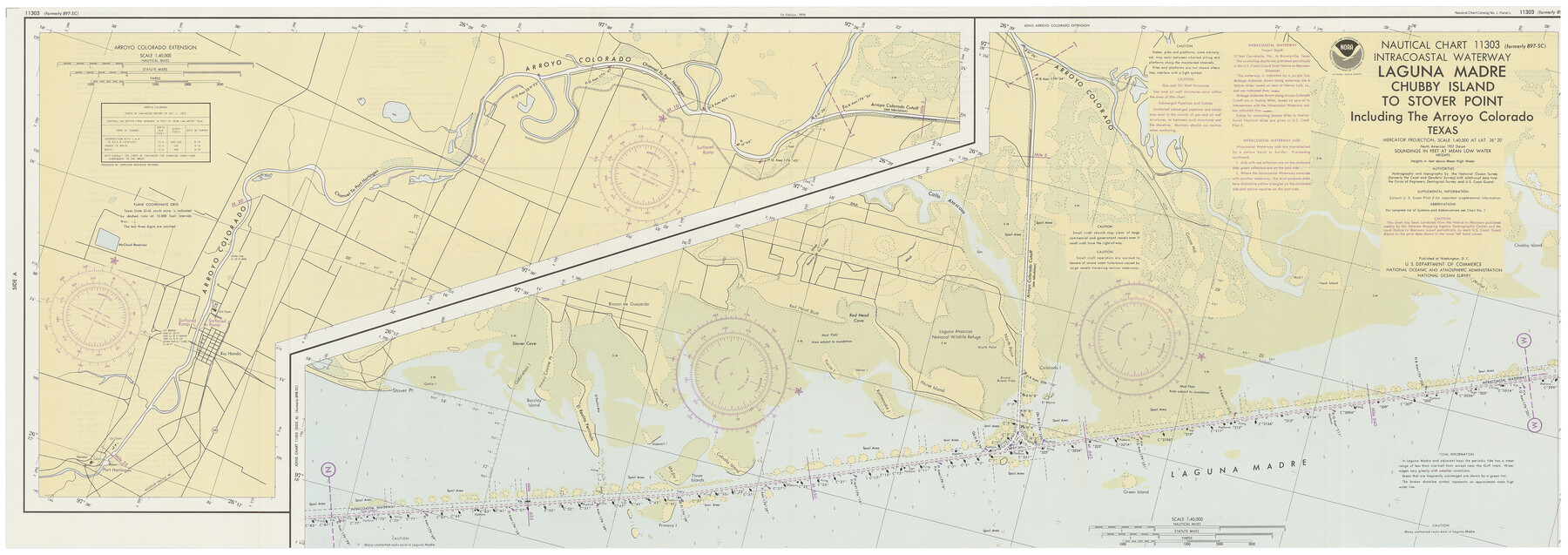Click the compass rose east of Arroyo Colorado Cutoff

click(x=1132, y=337)
